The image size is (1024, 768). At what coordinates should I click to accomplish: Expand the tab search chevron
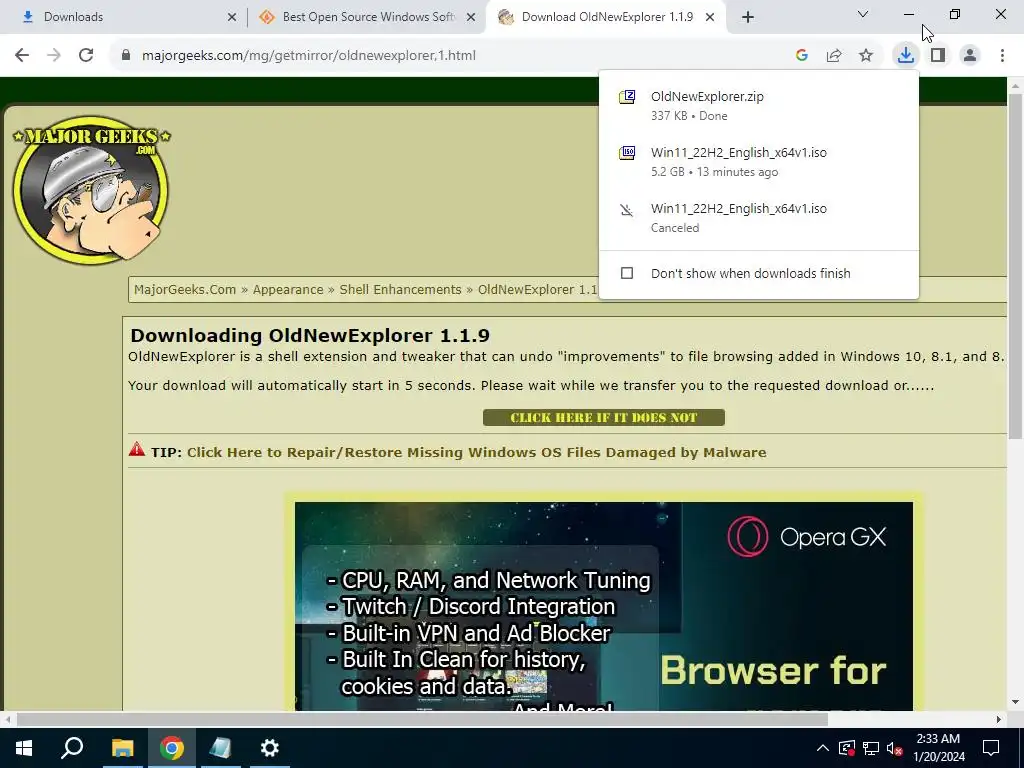click(x=863, y=14)
